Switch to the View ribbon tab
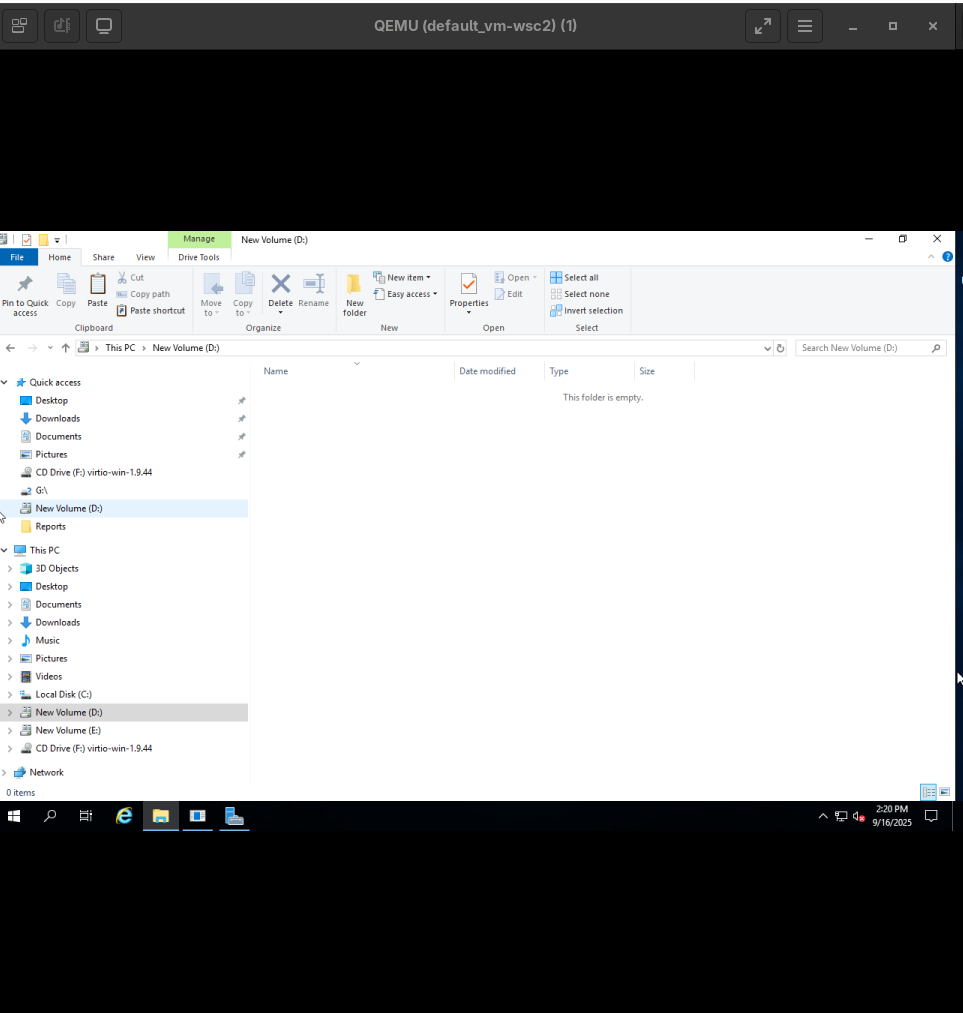The image size is (963, 1013). pyautogui.click(x=145, y=257)
